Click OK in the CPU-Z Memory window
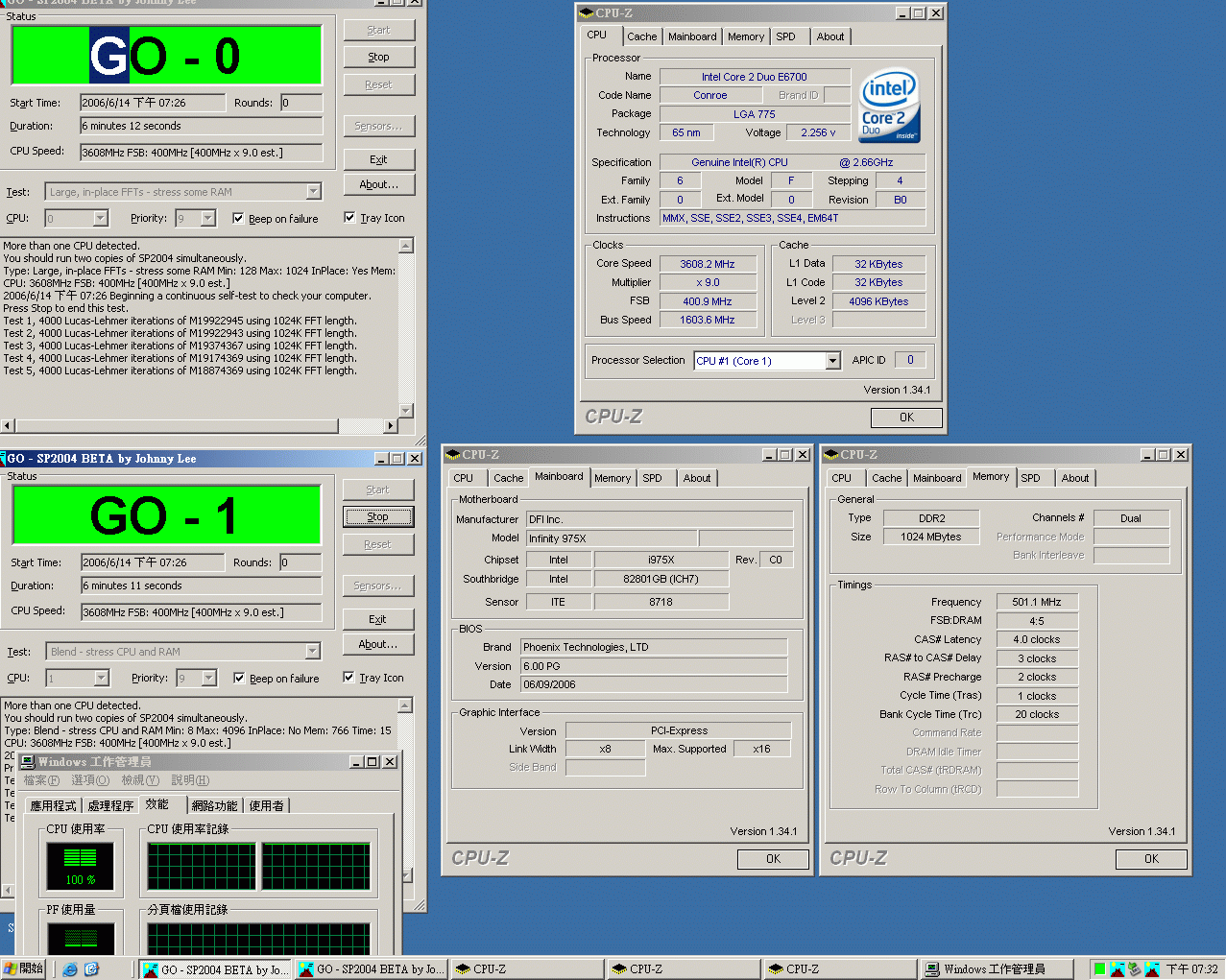The height and width of the screenshot is (980, 1226). click(x=1150, y=859)
